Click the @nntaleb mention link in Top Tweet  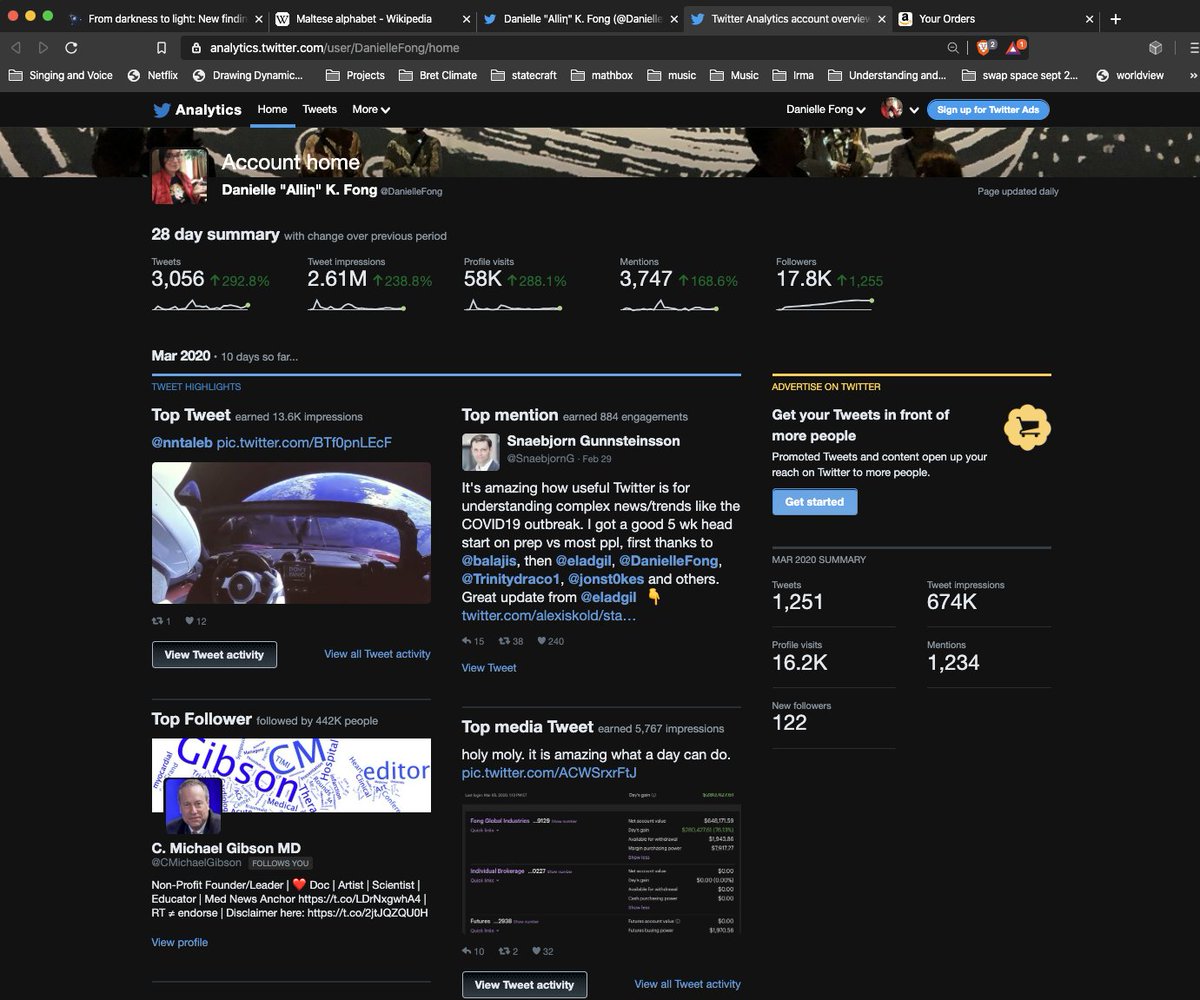pos(182,441)
